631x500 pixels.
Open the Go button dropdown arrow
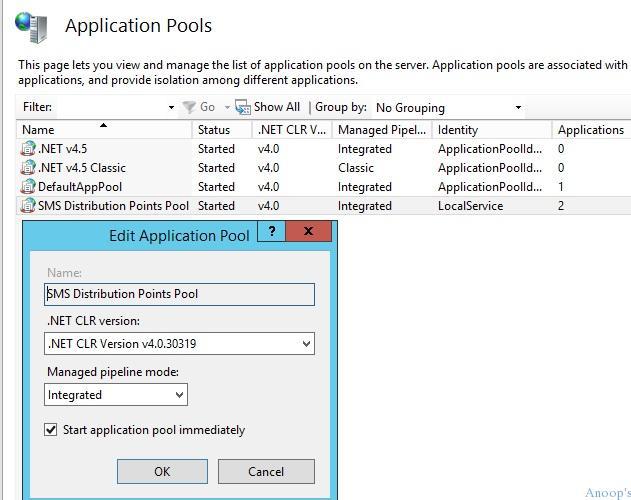click(x=227, y=107)
